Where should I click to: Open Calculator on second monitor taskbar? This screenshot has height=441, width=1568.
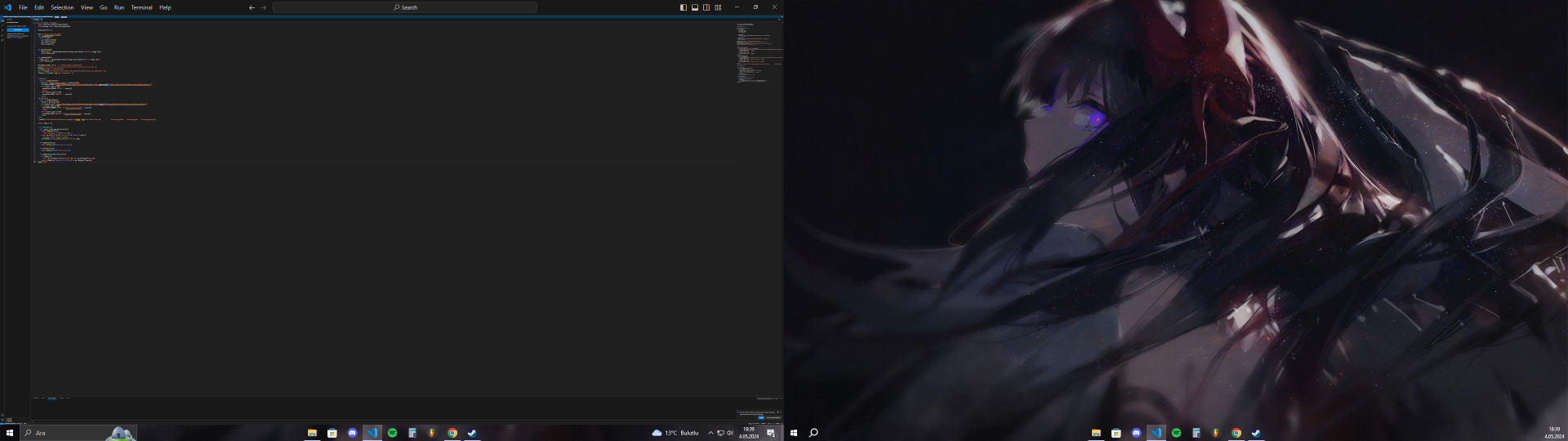coord(1196,433)
